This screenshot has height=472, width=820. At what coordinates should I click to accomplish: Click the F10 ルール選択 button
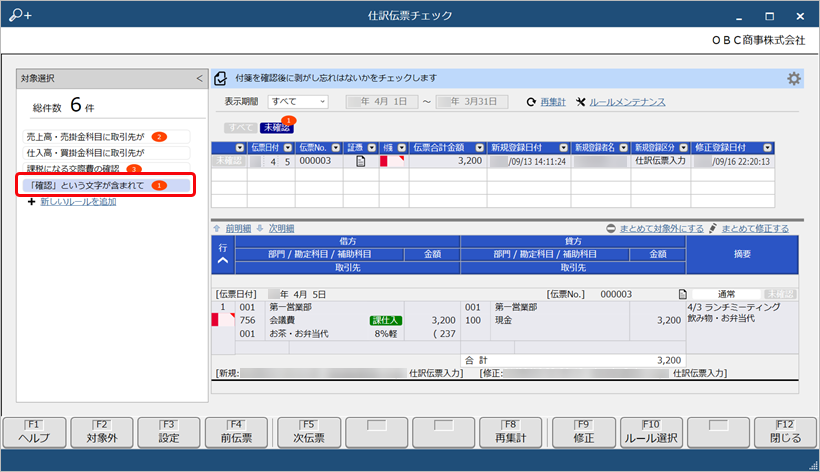(651, 432)
